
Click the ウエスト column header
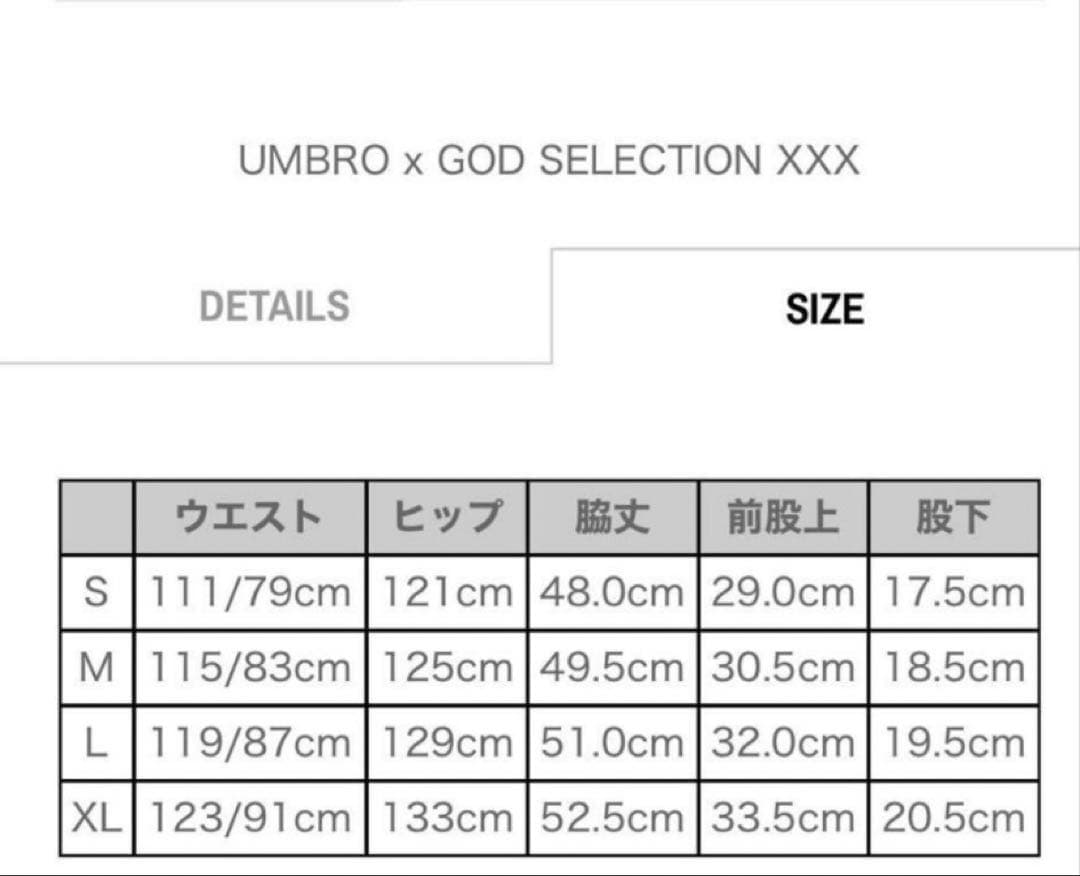coord(248,517)
